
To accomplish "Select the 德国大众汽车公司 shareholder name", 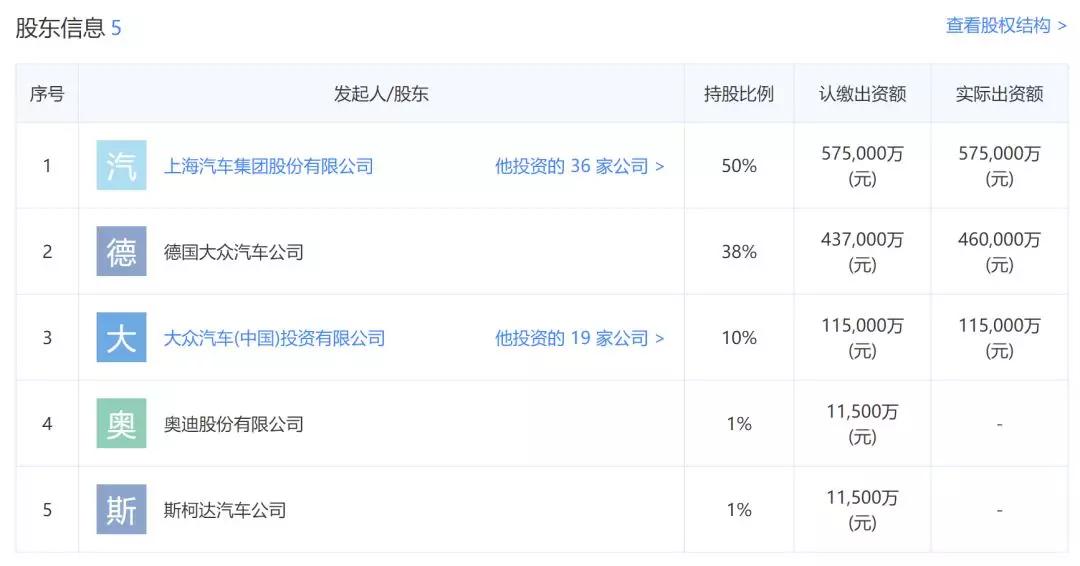I will tap(233, 252).
